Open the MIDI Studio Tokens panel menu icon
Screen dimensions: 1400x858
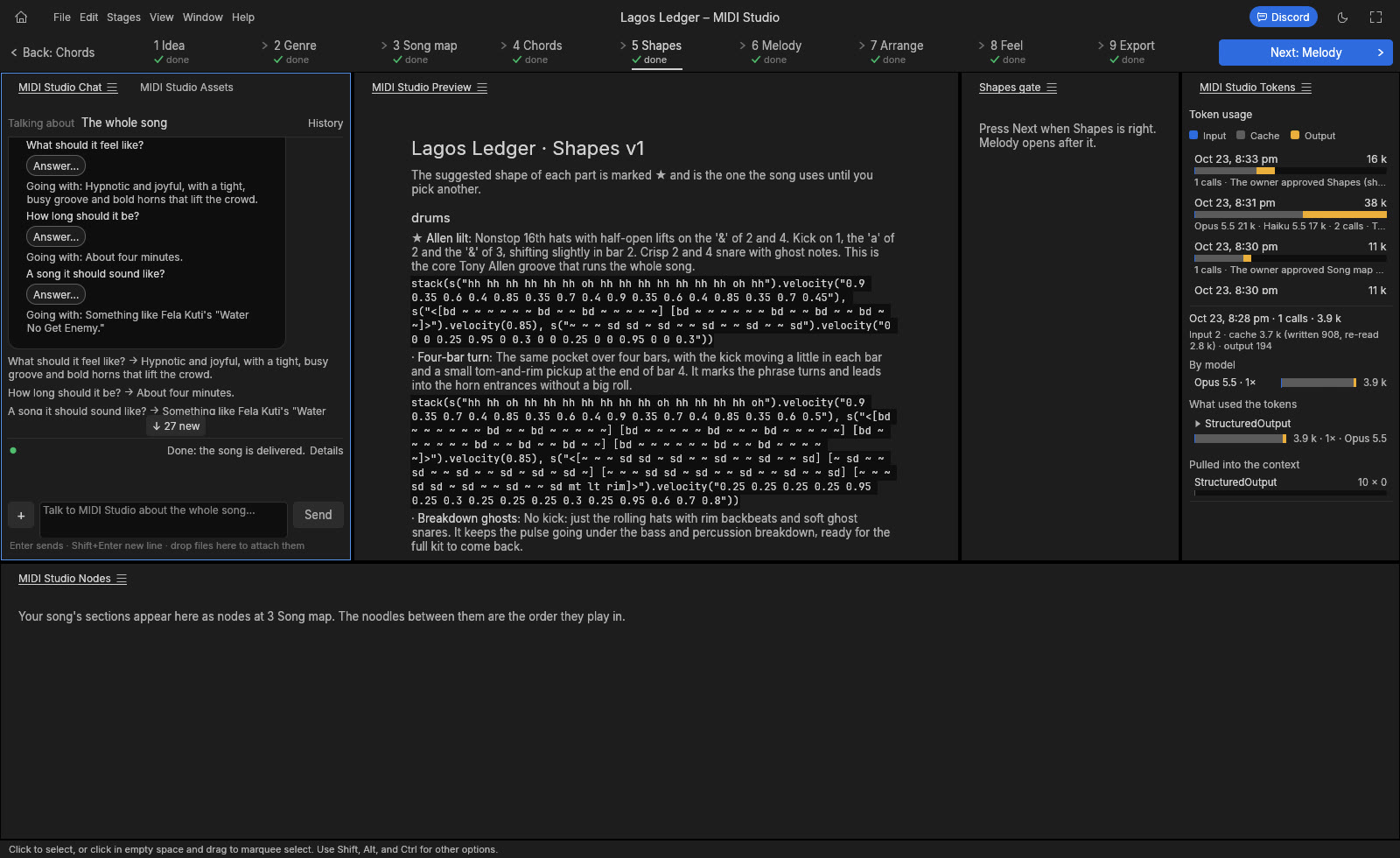[x=1306, y=88]
